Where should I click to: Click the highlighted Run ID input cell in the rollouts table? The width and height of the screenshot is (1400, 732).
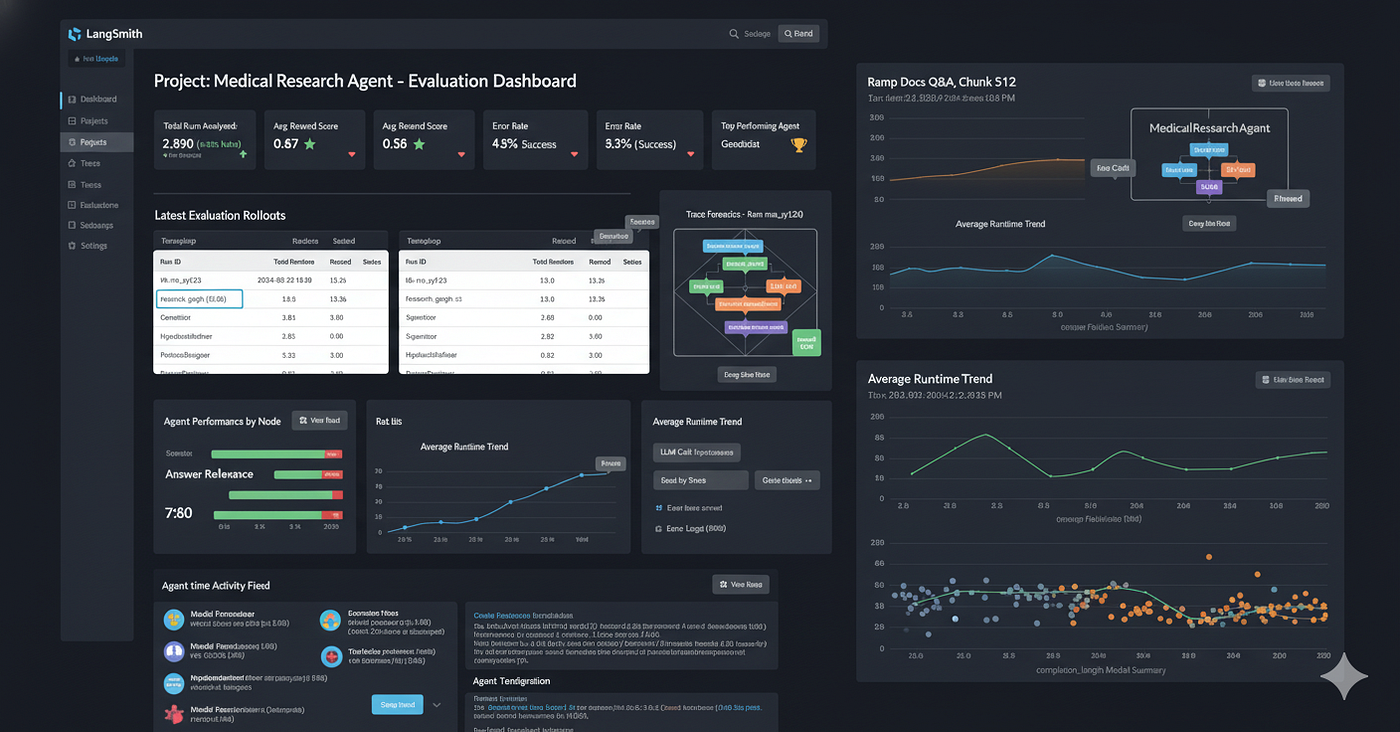pos(197,298)
